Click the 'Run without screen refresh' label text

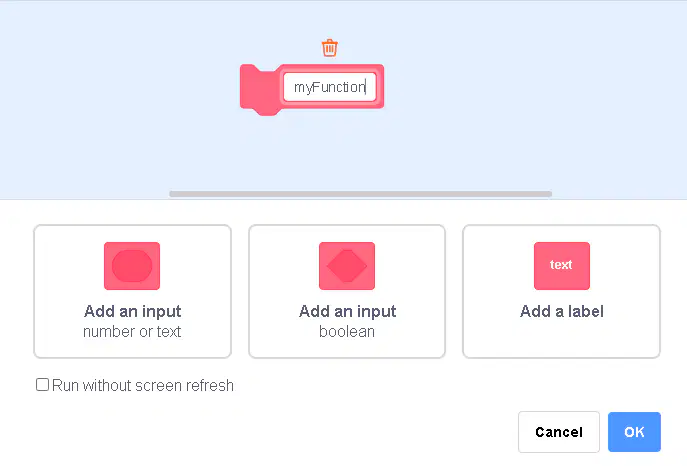pos(143,385)
